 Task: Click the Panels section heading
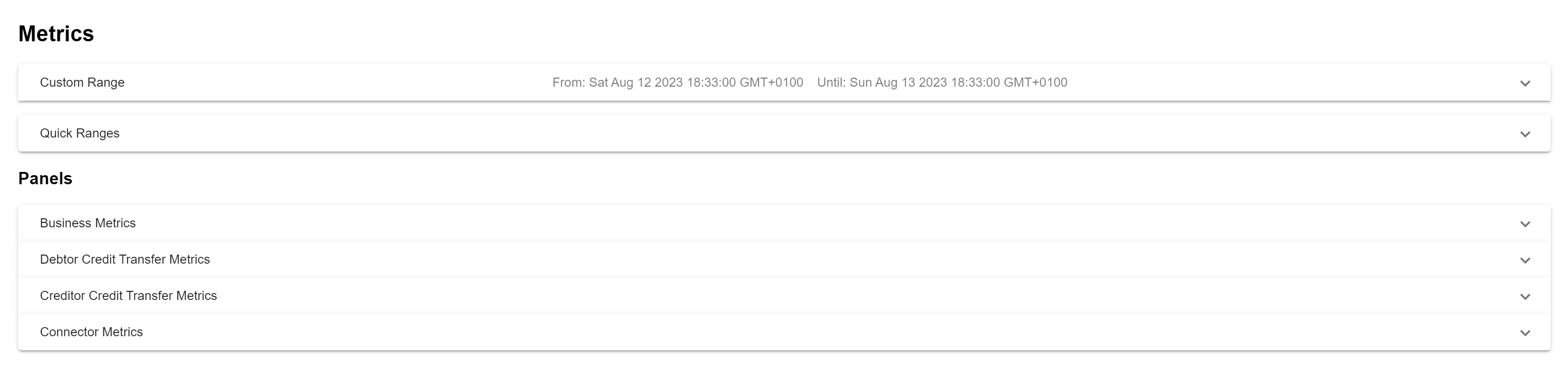pos(45,179)
